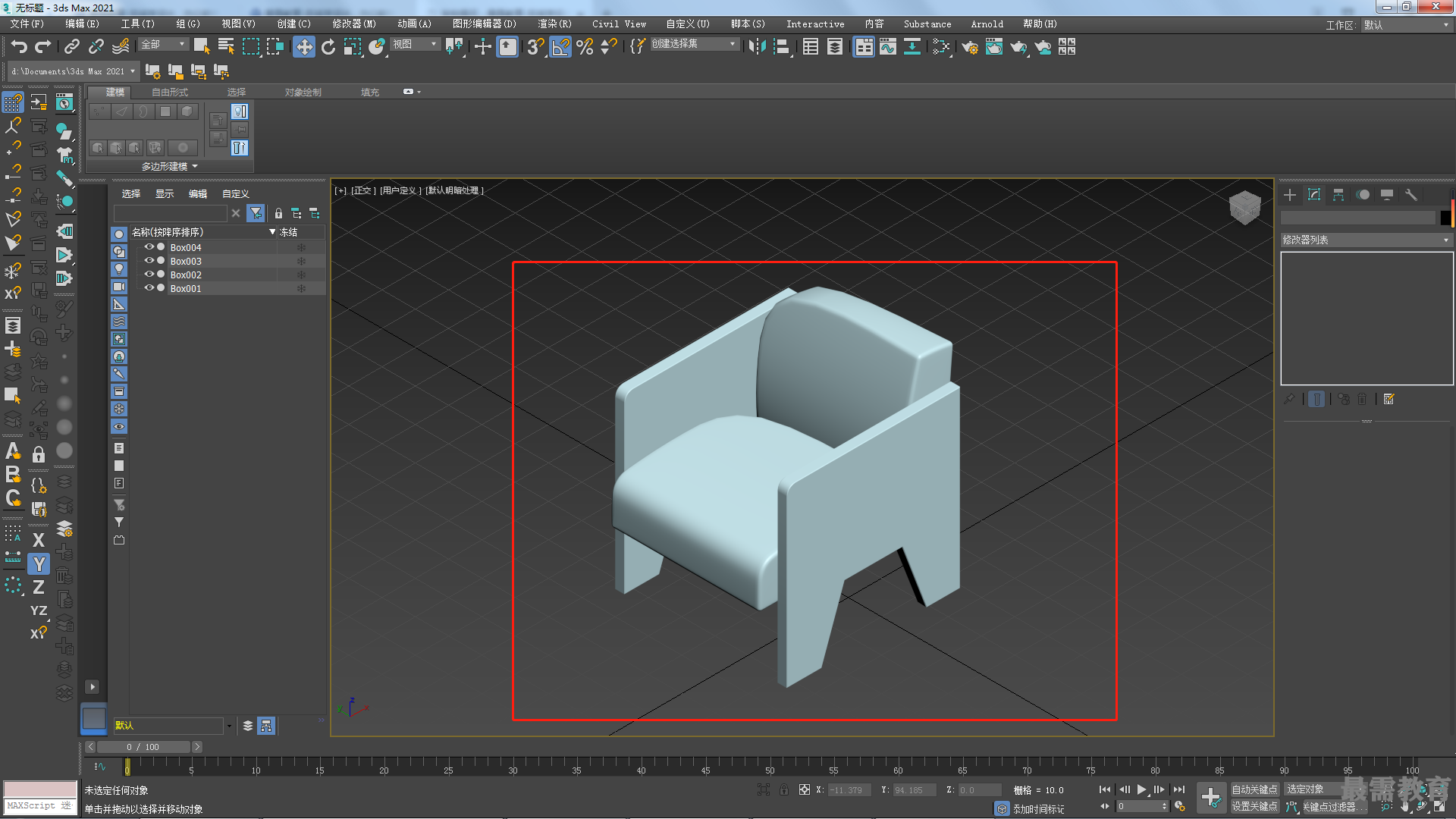Open the reference coordinate '视图' dropdown
This screenshot has width=1456, height=819.
415,44
